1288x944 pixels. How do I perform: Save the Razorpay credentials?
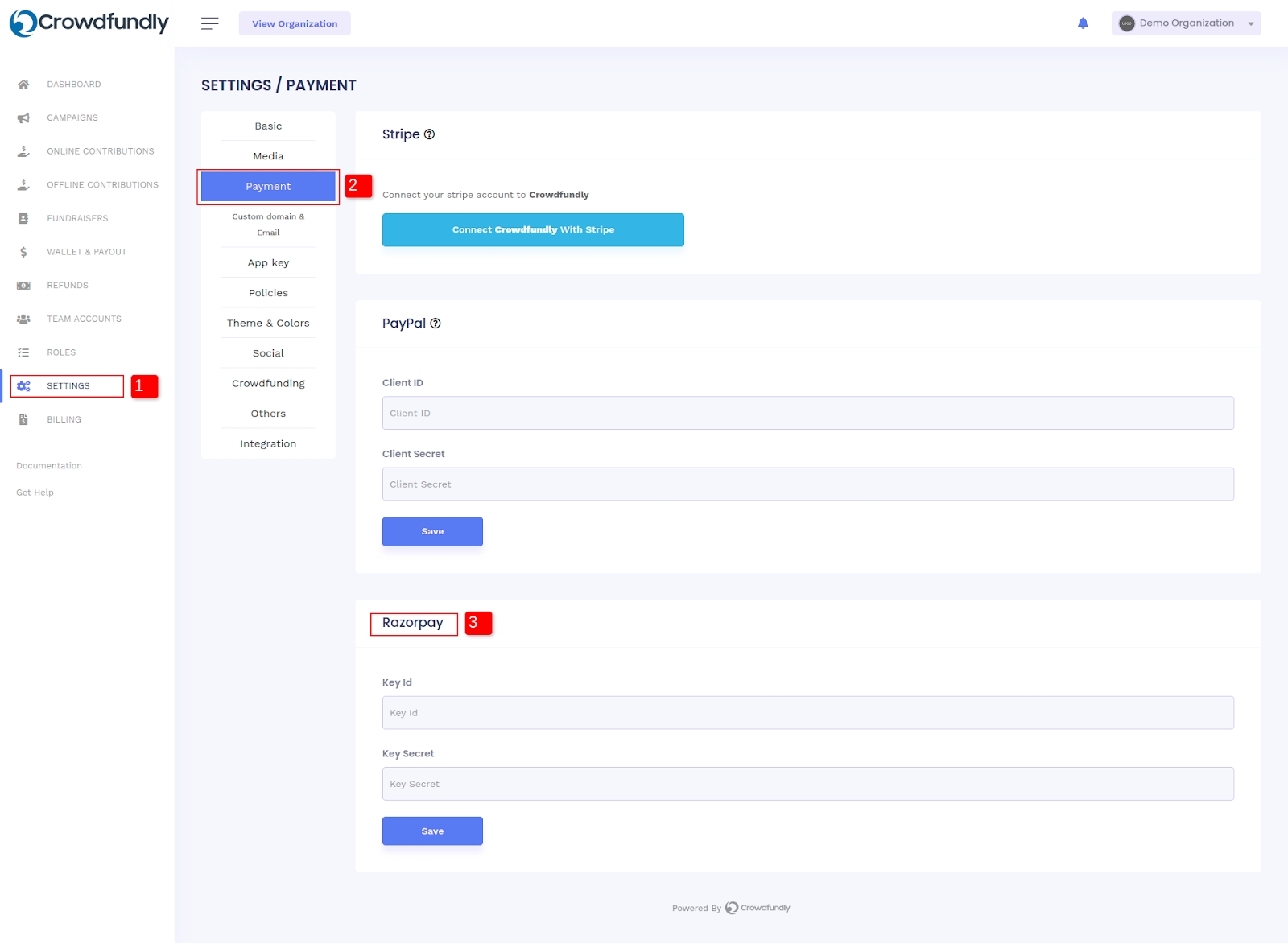coord(432,831)
